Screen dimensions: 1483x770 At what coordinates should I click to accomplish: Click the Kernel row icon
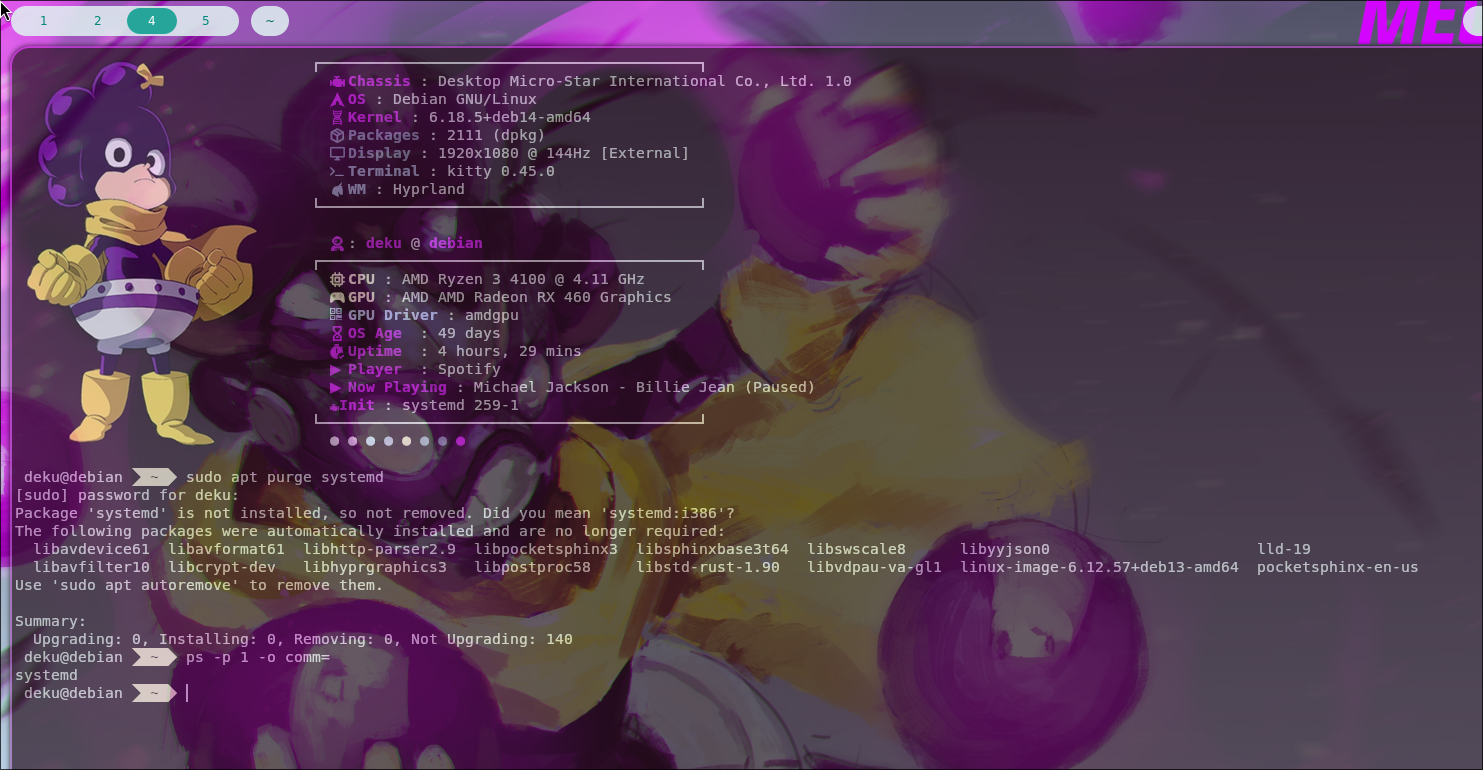337,118
